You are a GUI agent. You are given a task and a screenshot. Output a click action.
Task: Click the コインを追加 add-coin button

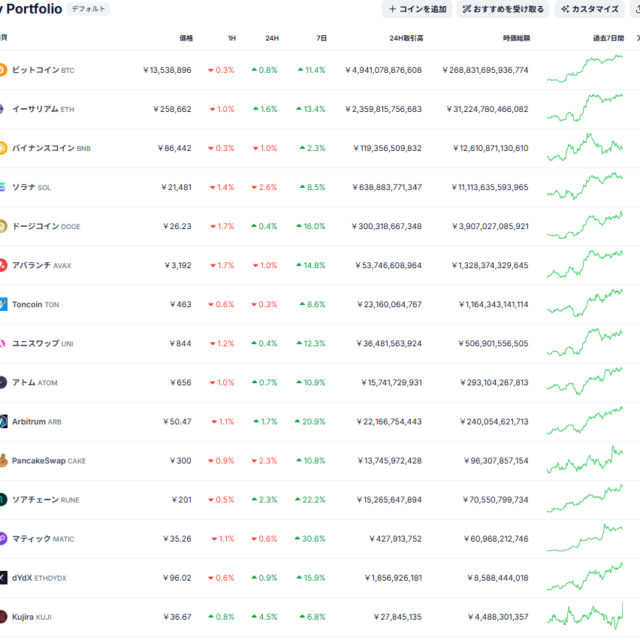coord(417,9)
